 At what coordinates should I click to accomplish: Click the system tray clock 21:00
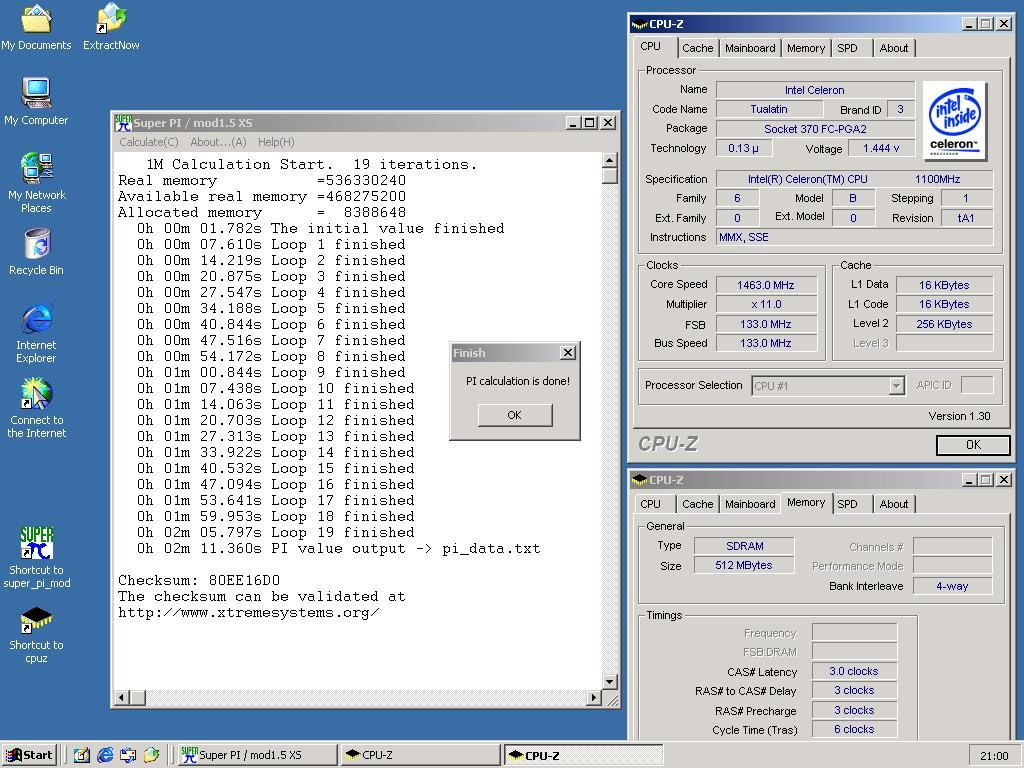coord(994,756)
